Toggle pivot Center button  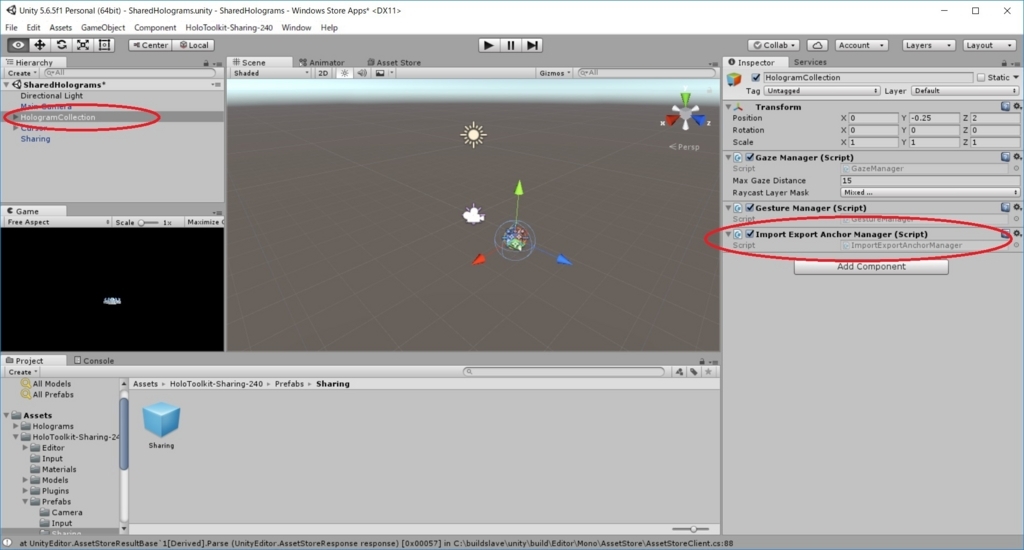pyautogui.click(x=150, y=45)
